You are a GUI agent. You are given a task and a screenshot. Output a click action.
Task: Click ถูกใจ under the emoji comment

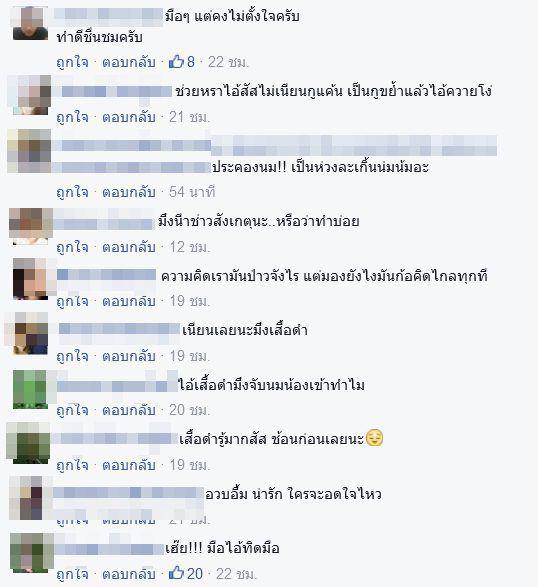click(x=72, y=465)
